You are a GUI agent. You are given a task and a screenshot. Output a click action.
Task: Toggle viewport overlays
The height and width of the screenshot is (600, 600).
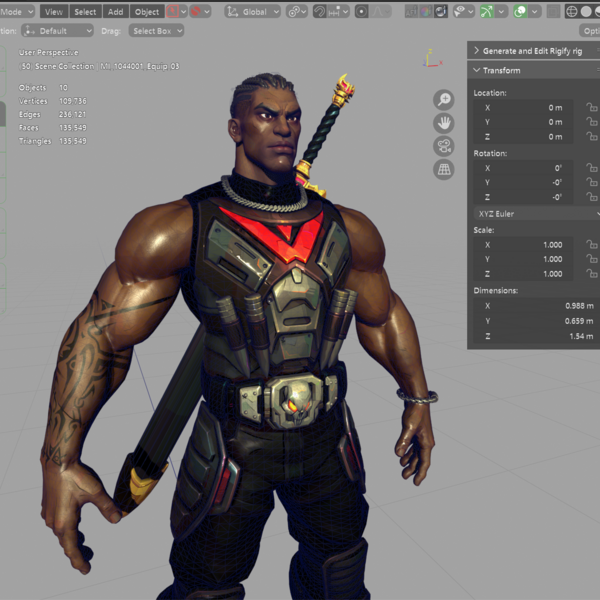[520, 12]
